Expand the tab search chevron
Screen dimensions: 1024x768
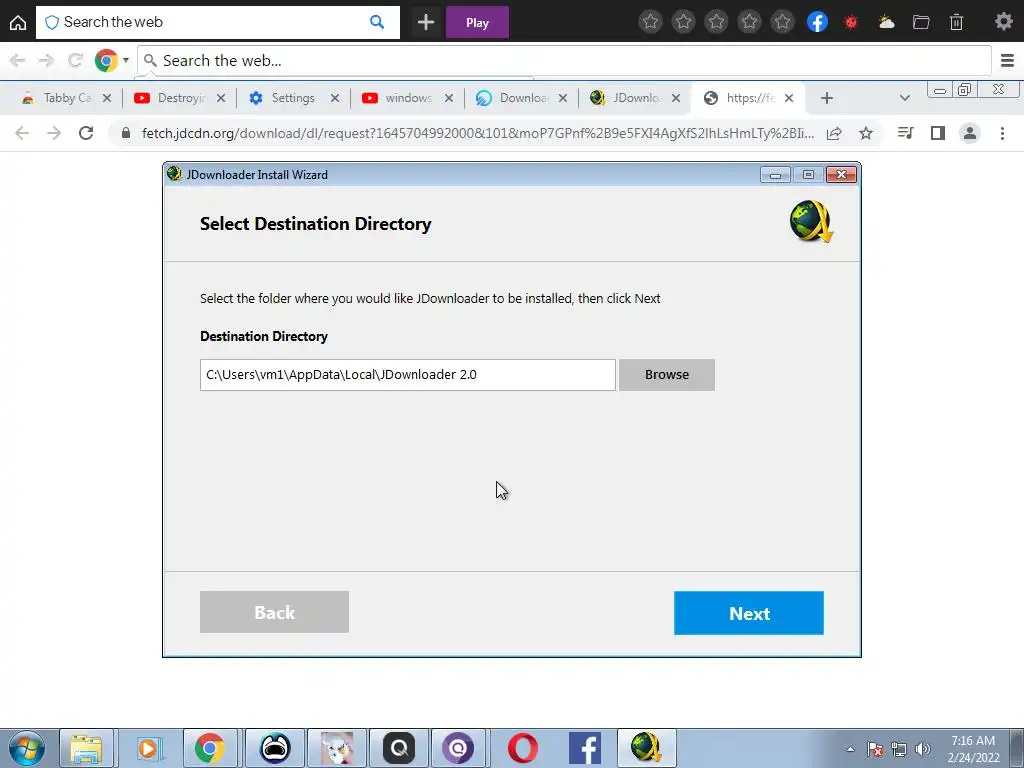click(904, 98)
